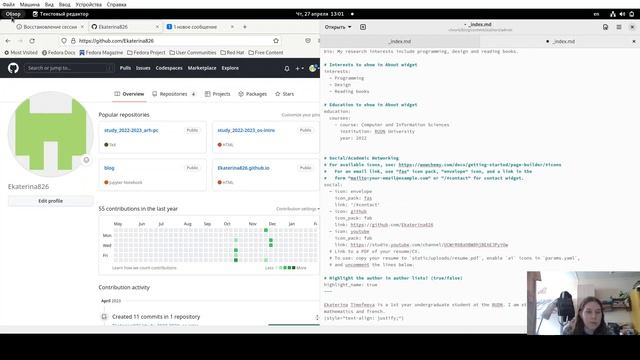Go back in Firefox browser

point(8,41)
